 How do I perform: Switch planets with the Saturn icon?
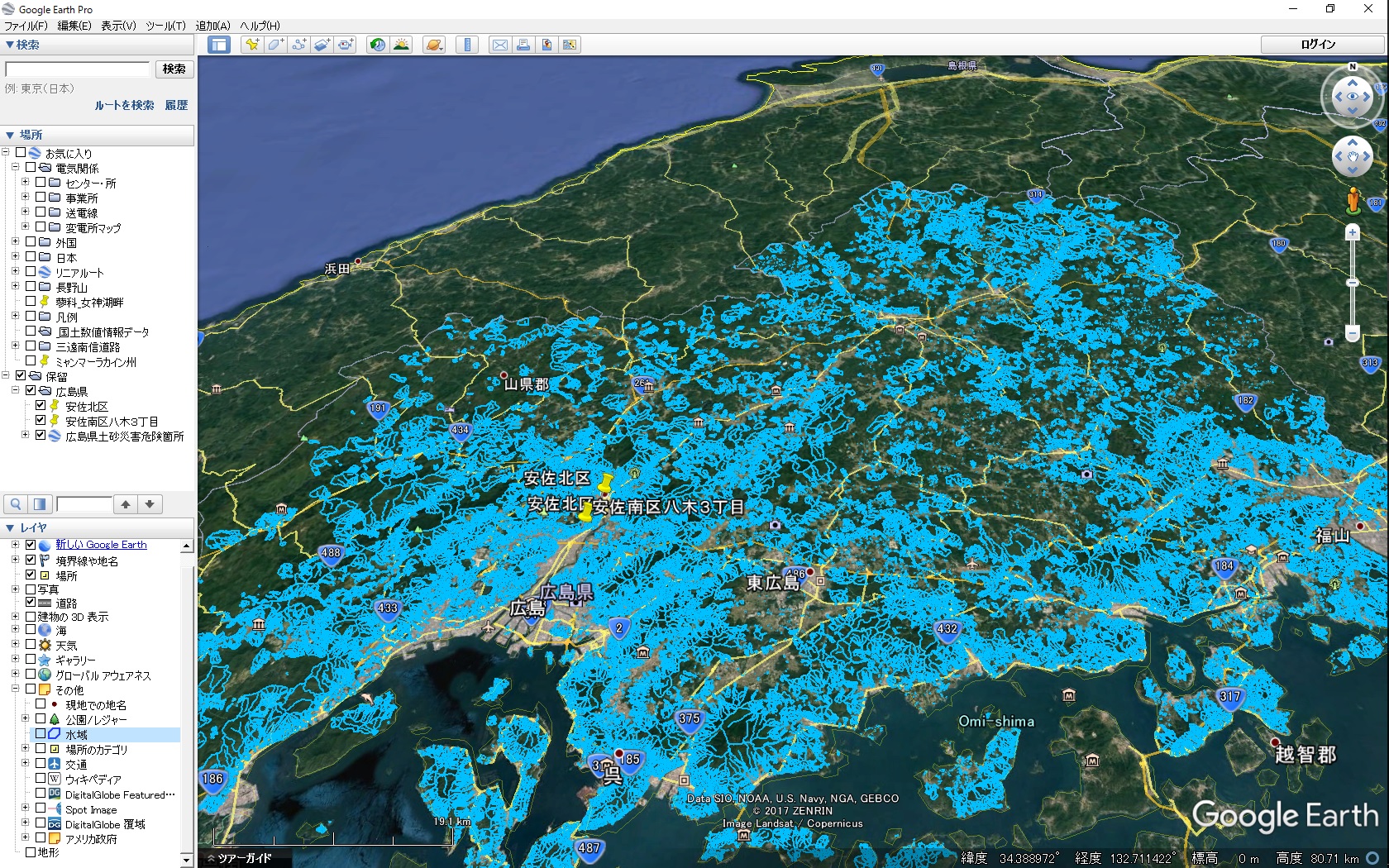point(434,45)
